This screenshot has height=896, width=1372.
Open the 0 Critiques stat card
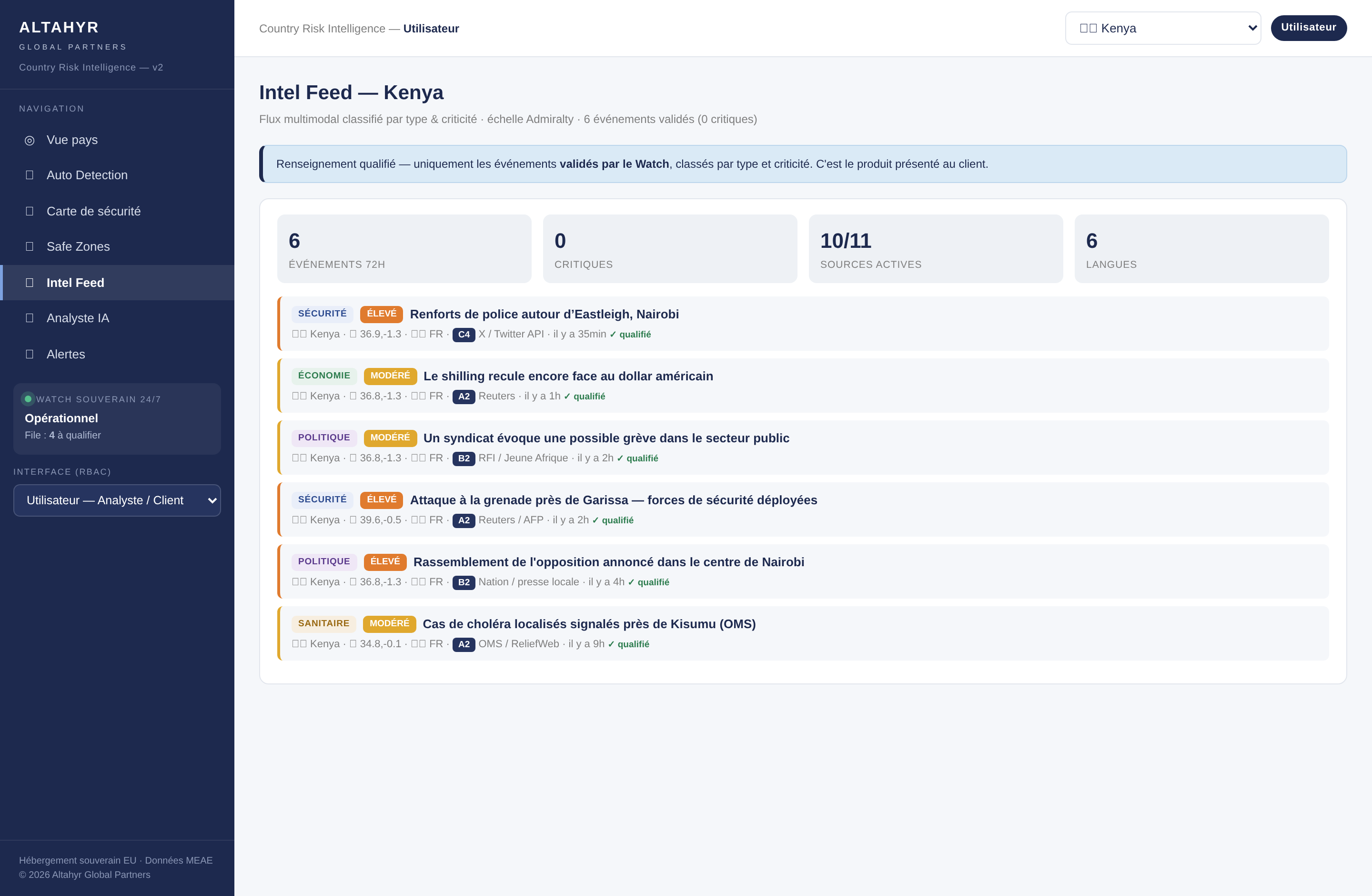point(670,249)
